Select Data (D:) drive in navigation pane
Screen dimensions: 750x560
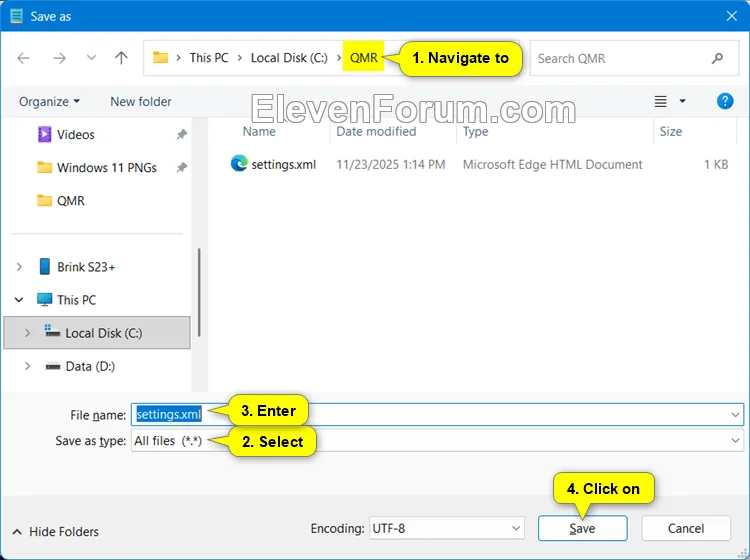click(90, 366)
